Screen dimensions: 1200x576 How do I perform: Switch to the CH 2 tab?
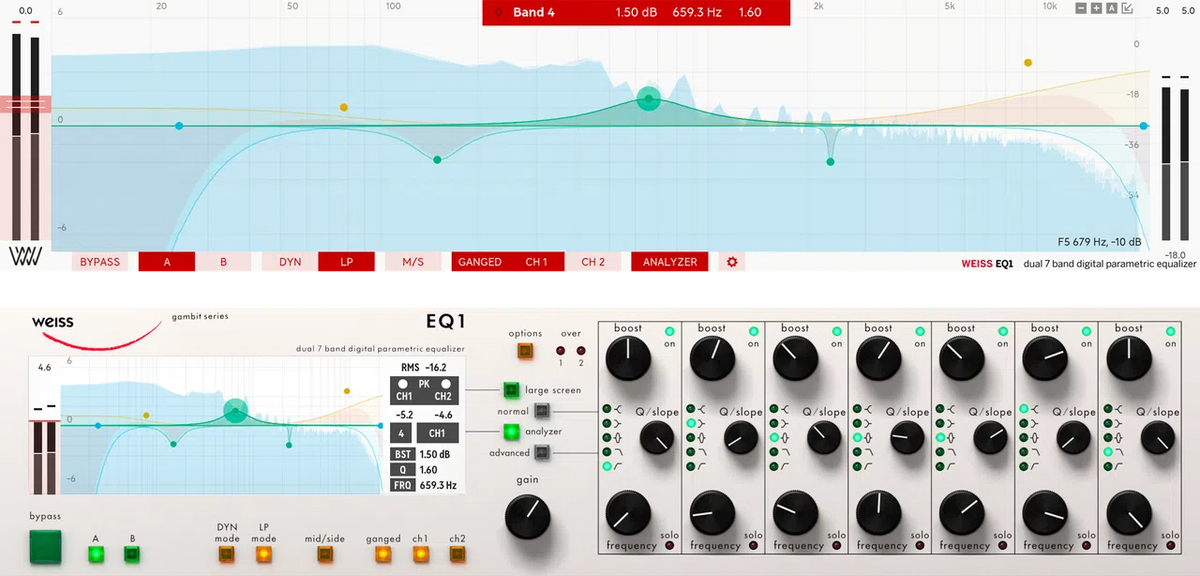click(592, 262)
